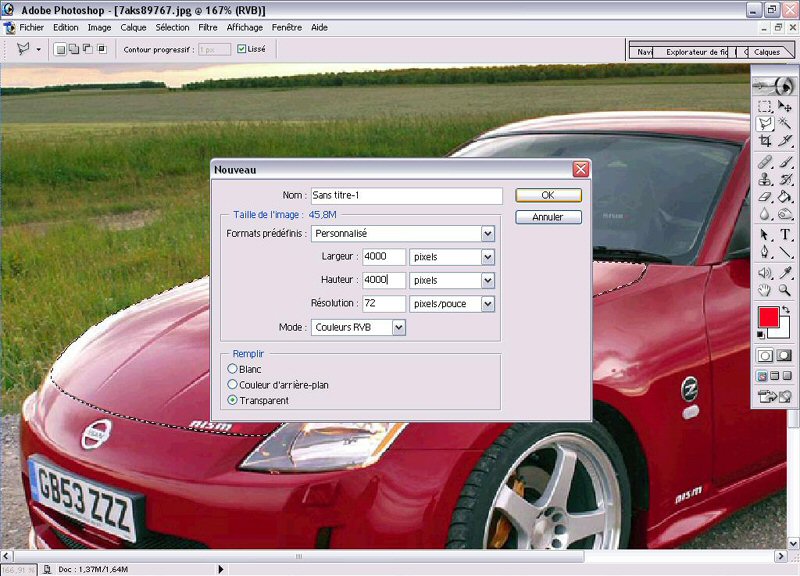Select the Polygonal Lasso tool in toolbox
This screenshot has height=576, width=800.
click(764, 123)
